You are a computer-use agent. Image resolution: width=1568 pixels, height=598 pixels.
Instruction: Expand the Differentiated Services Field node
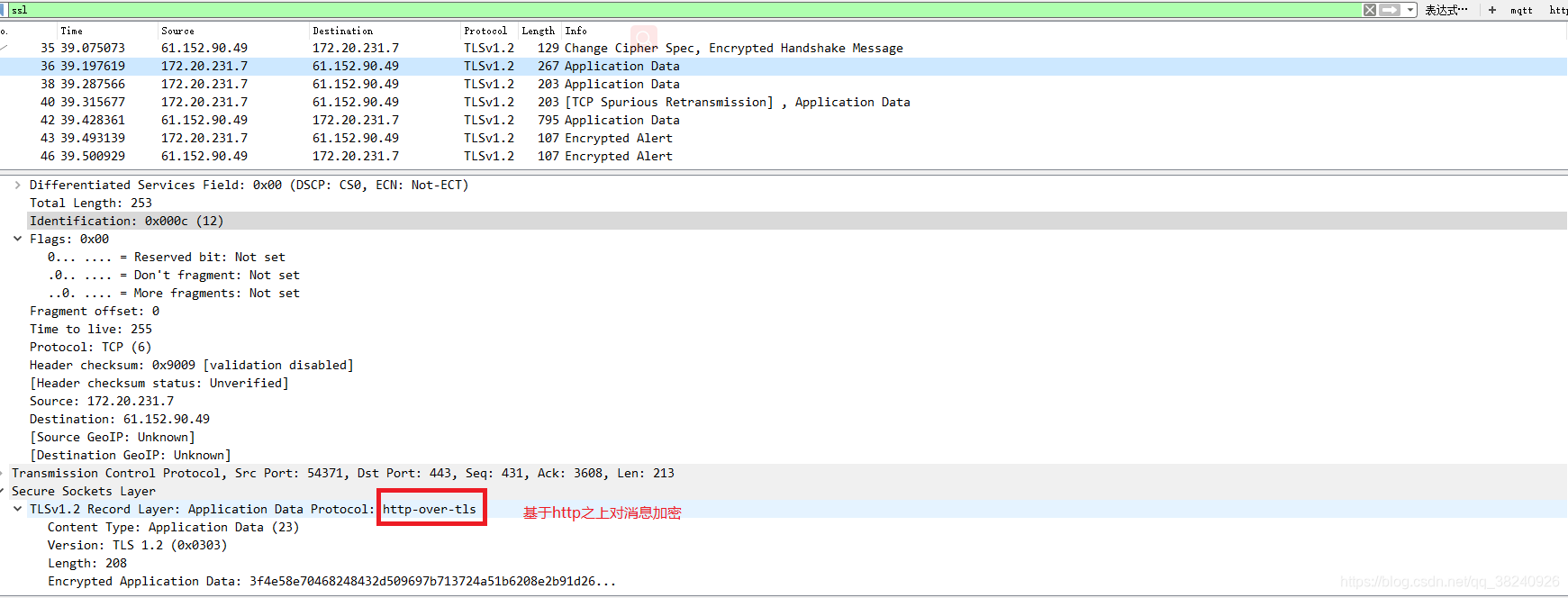click(17, 185)
